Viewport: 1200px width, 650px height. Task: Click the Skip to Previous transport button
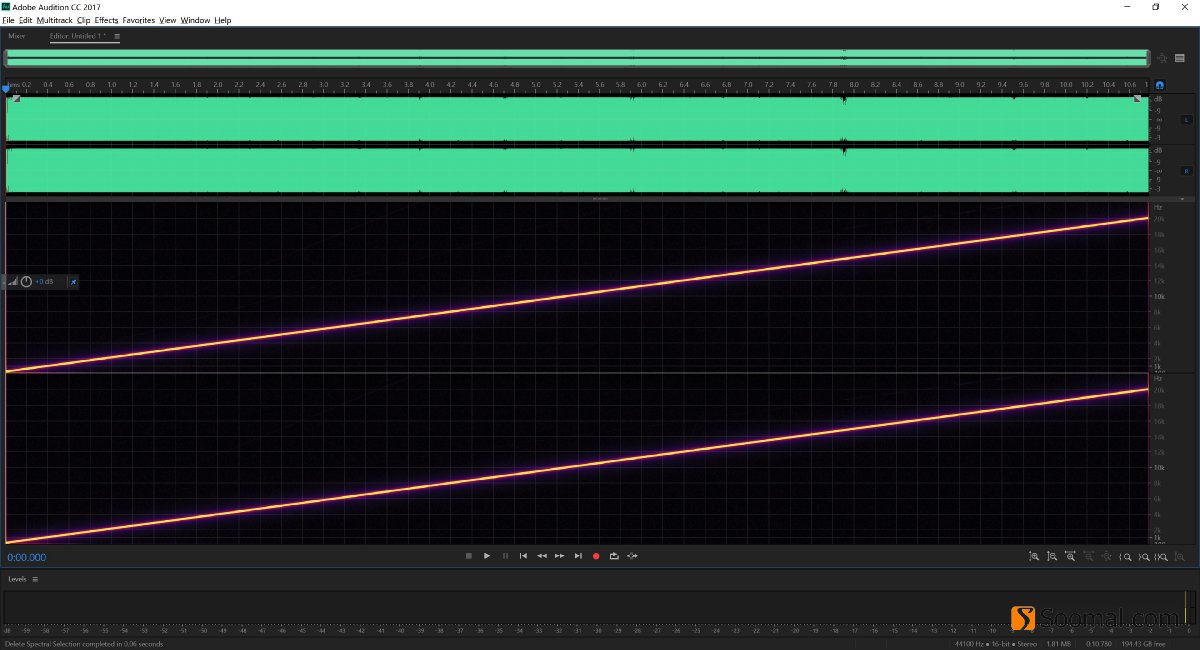(523, 556)
